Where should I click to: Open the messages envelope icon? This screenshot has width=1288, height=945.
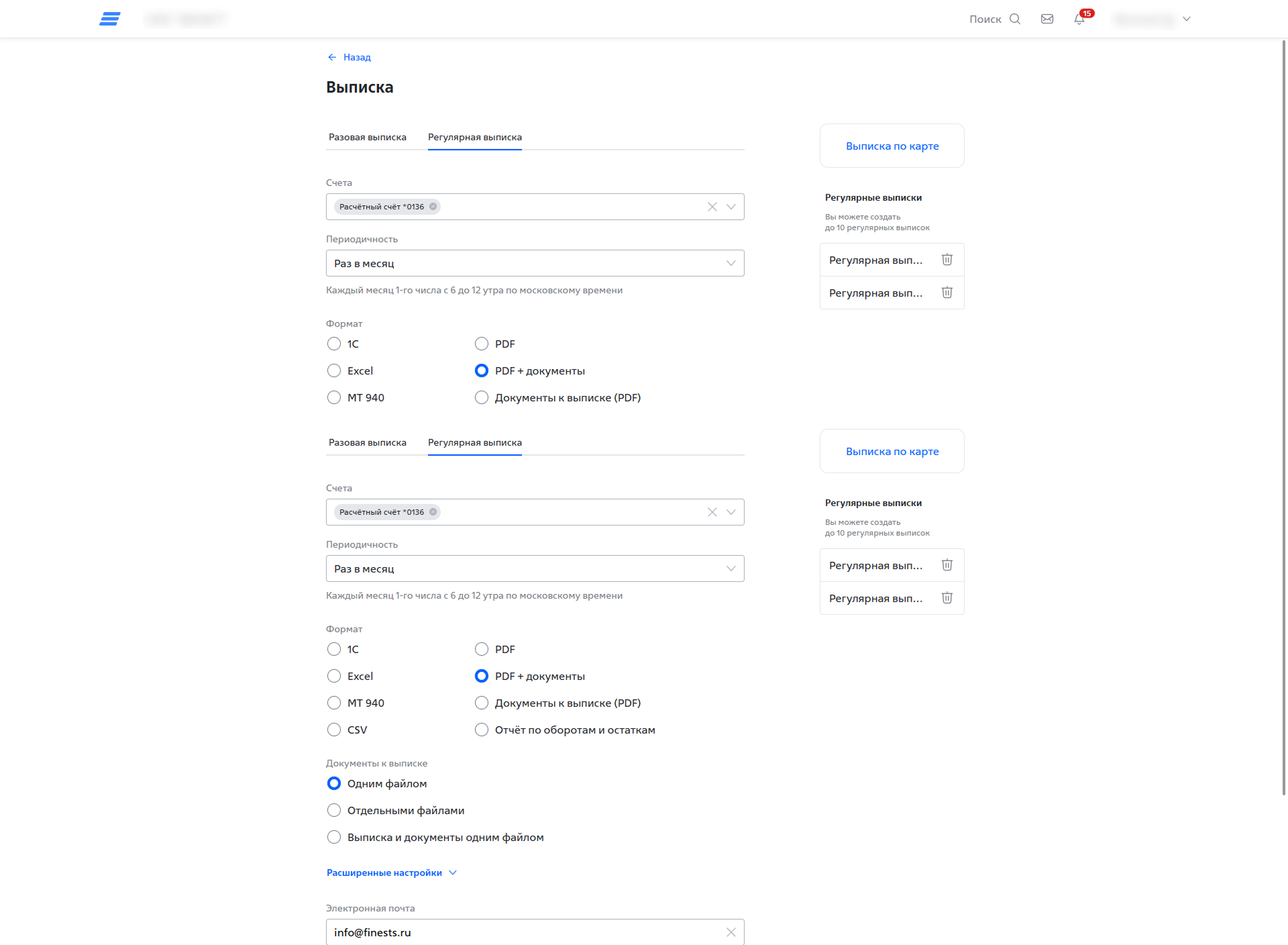tap(1046, 19)
